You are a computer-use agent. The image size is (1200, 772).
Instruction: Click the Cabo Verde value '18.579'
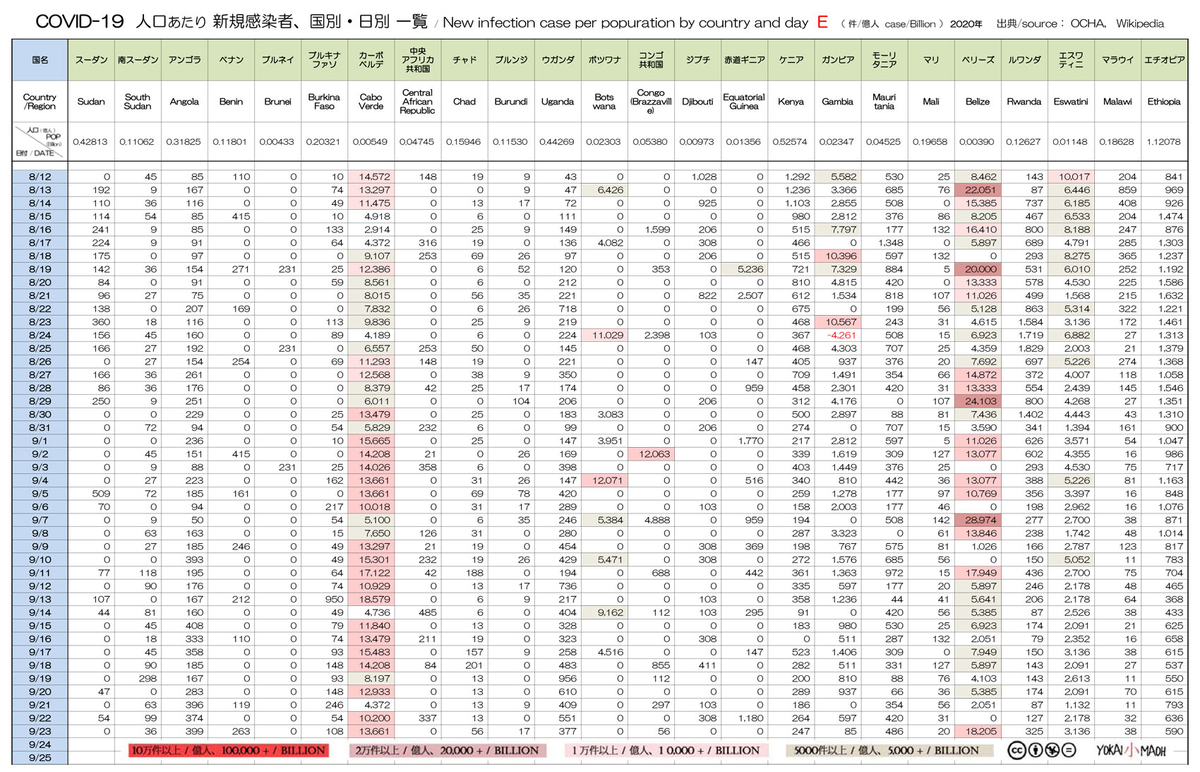coord(373,599)
